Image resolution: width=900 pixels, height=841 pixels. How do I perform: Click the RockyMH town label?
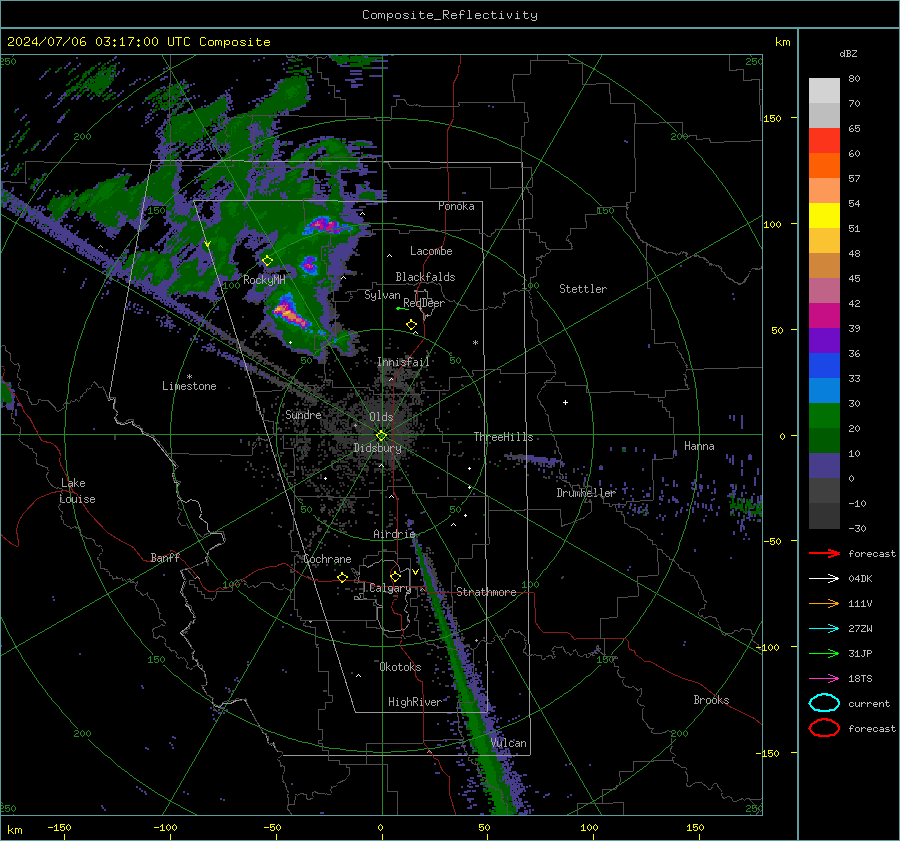coord(264,280)
